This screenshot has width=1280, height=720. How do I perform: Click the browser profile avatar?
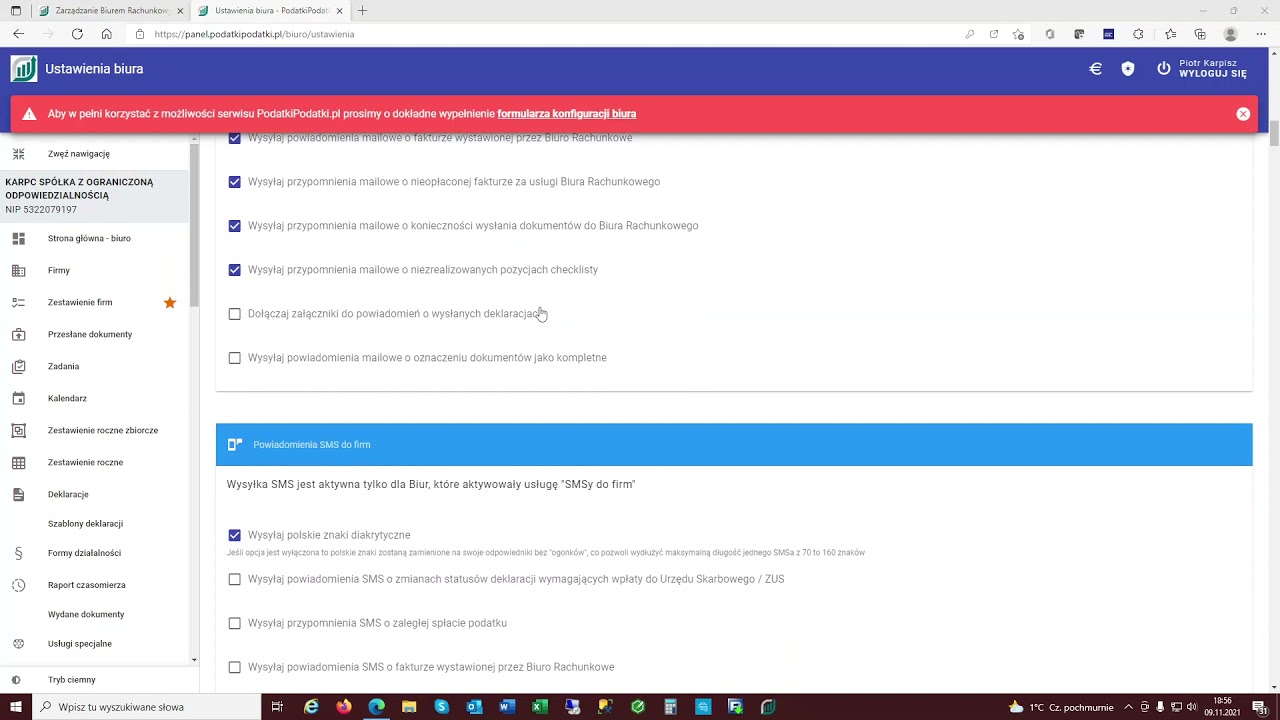coord(1231,34)
